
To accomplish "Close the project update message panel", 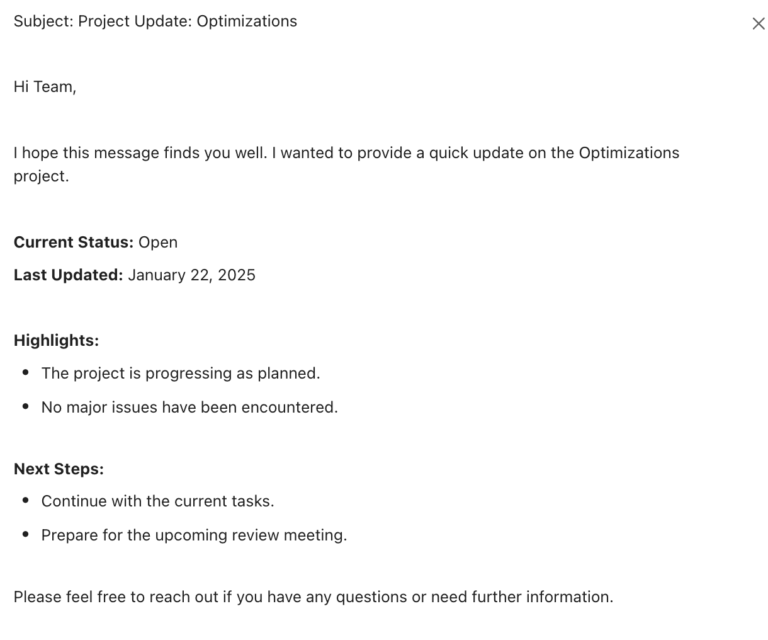I will pyautogui.click(x=758, y=23).
